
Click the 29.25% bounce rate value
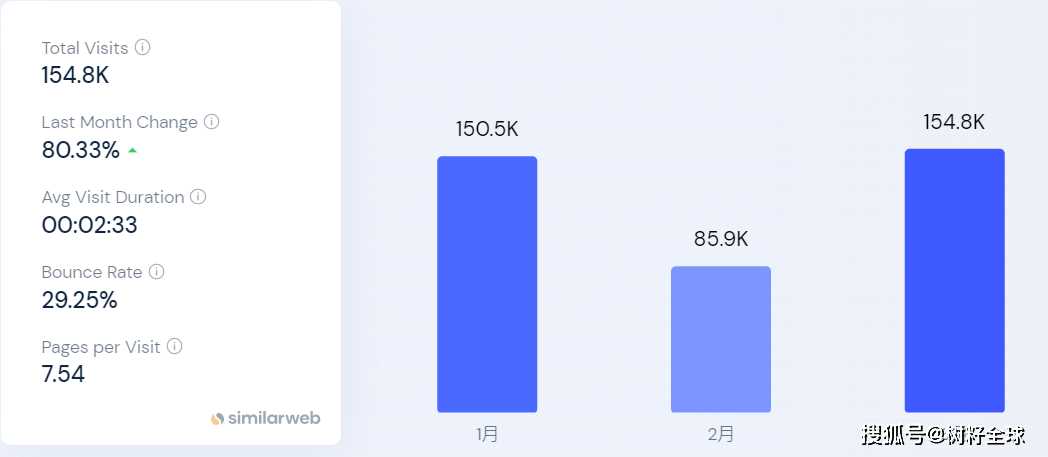[79, 300]
